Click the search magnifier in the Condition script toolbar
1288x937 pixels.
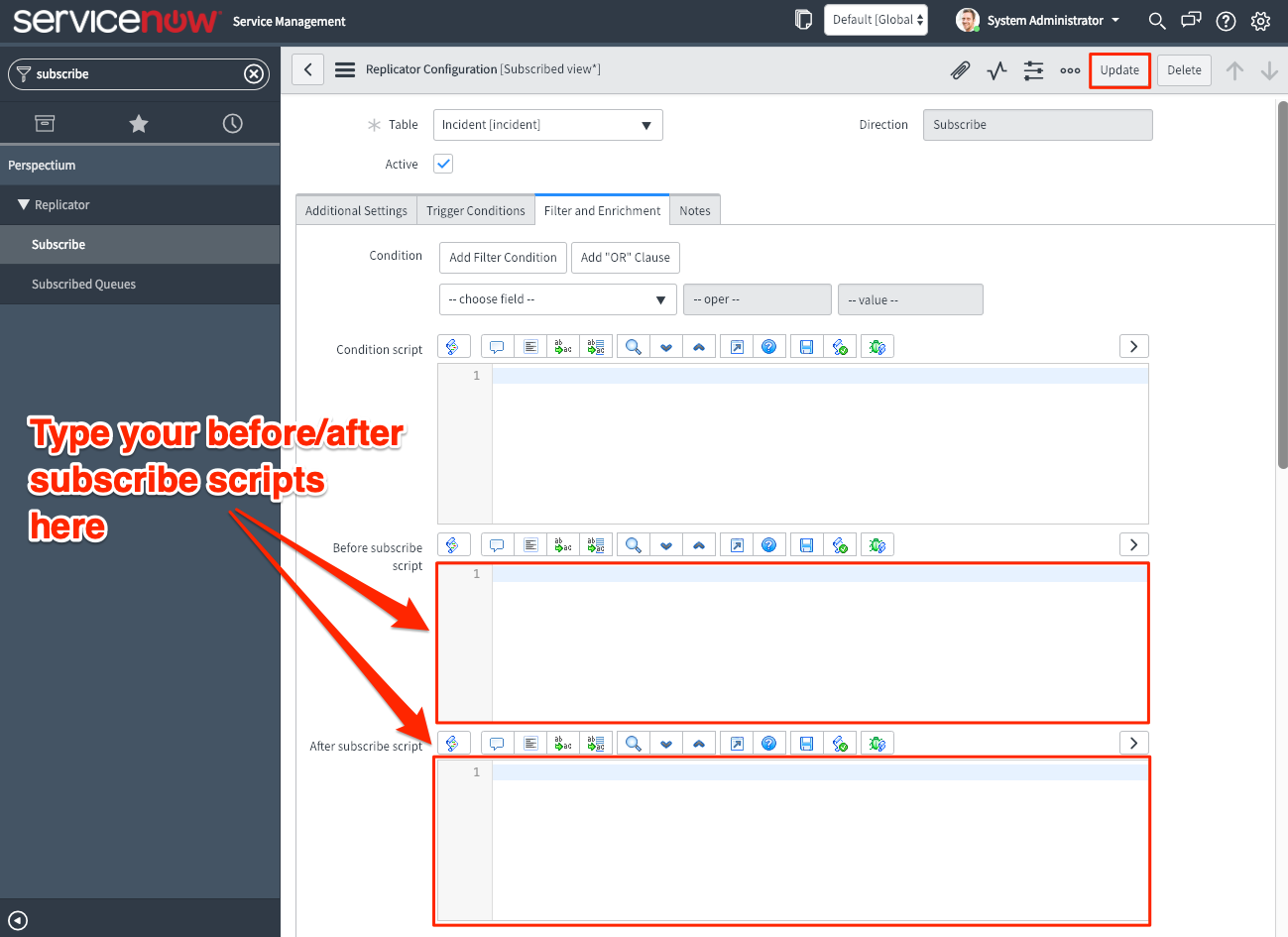[x=633, y=346]
